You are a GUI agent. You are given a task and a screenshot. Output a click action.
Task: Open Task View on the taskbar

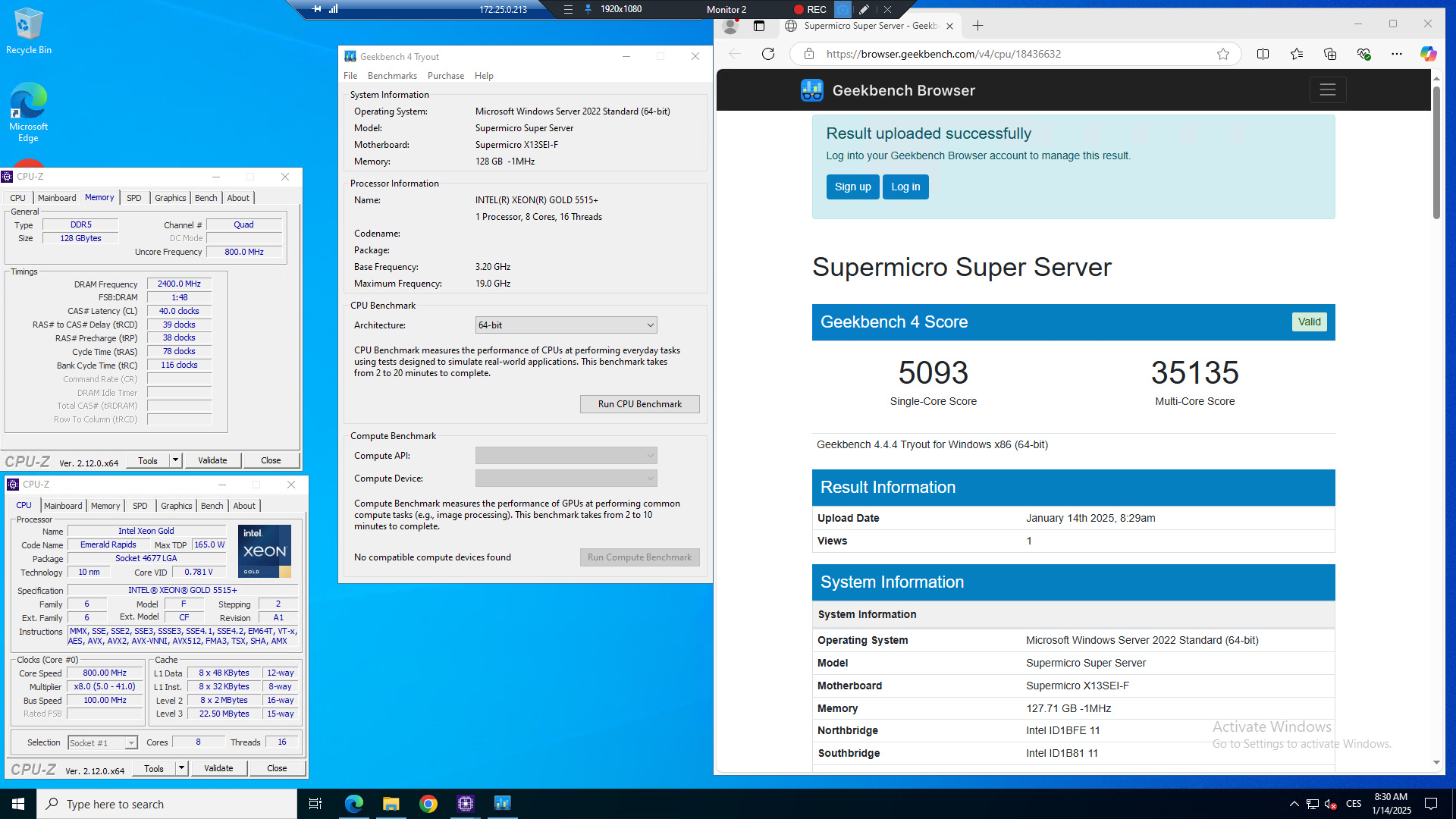click(x=315, y=804)
